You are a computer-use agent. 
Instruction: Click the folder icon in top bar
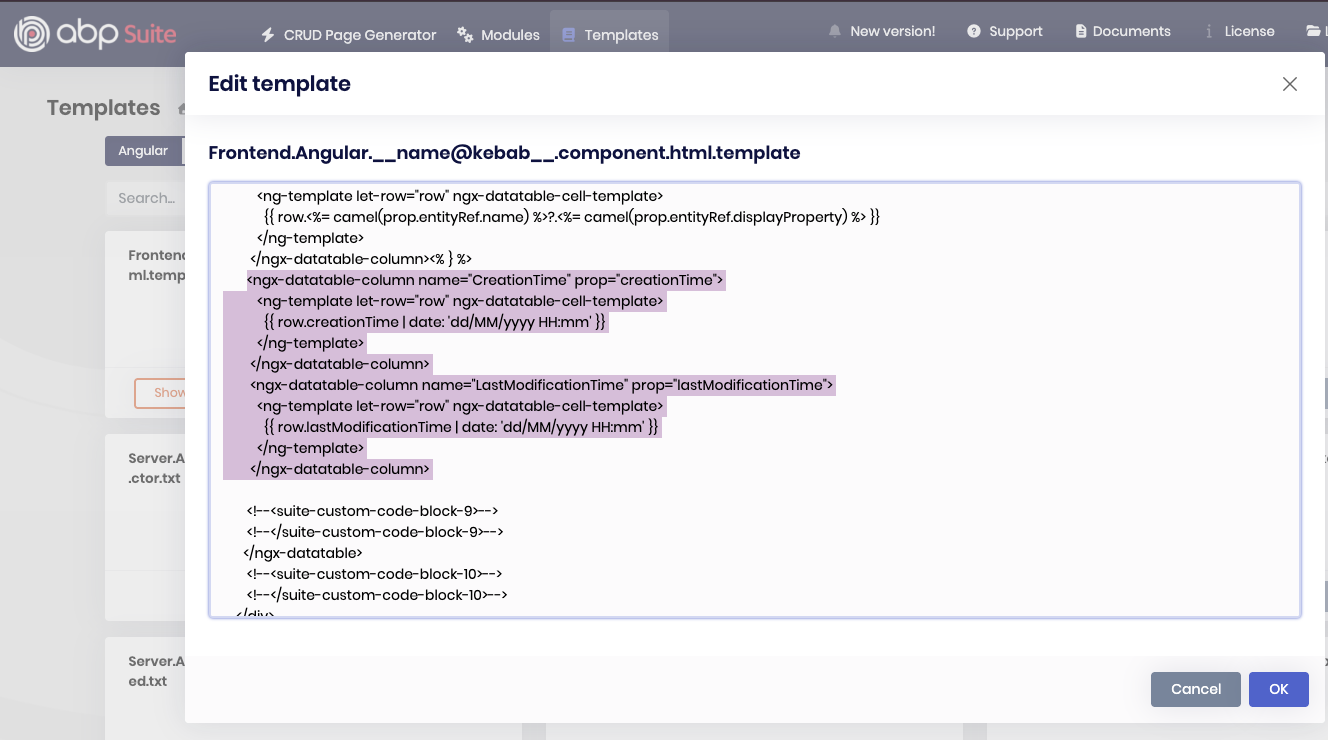(x=1313, y=32)
